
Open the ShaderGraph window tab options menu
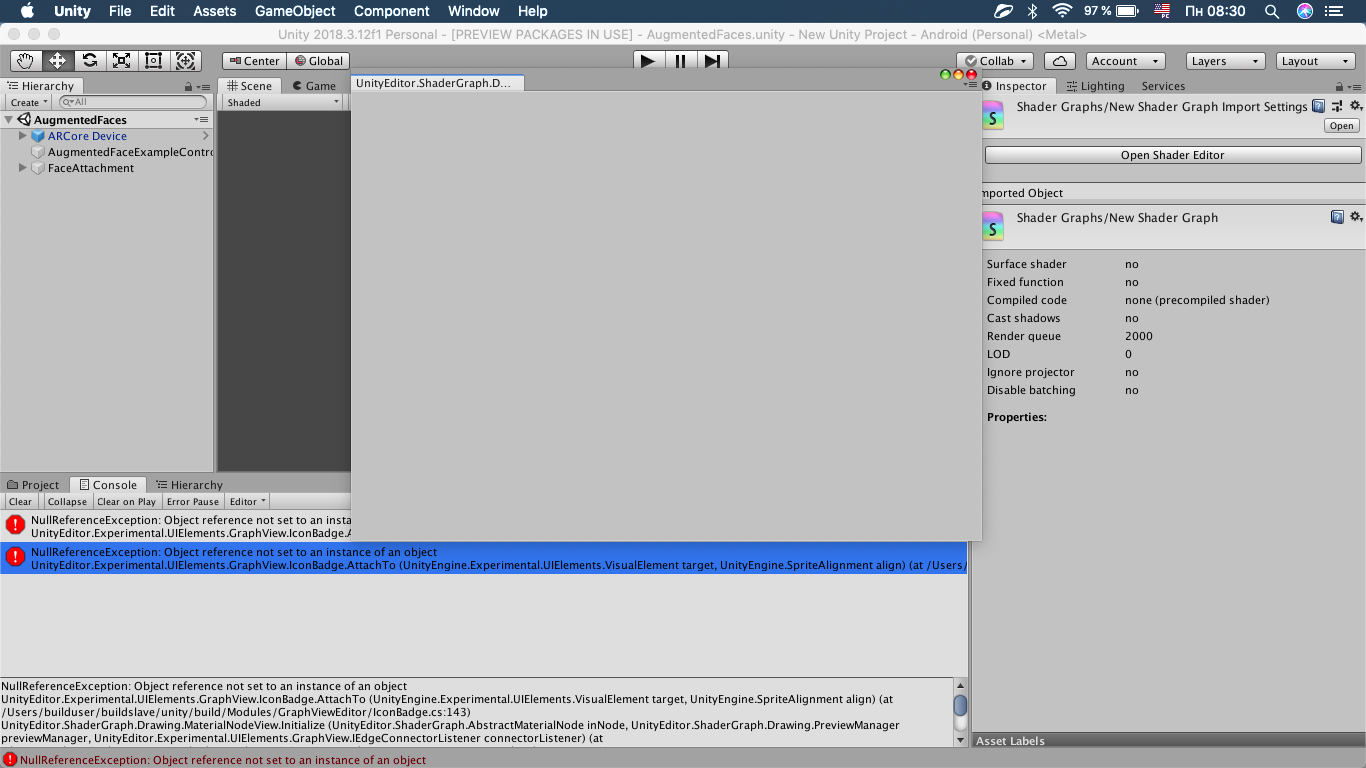coord(971,85)
